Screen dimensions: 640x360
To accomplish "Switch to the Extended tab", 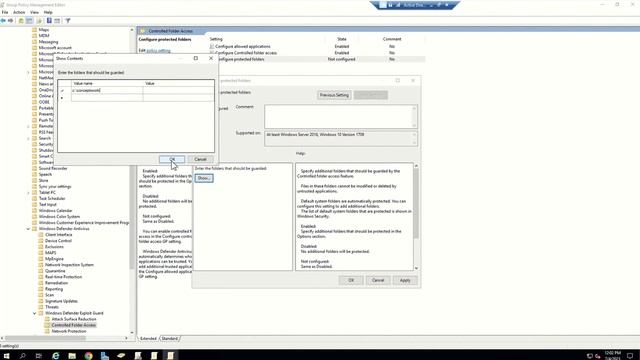I will [148, 339].
